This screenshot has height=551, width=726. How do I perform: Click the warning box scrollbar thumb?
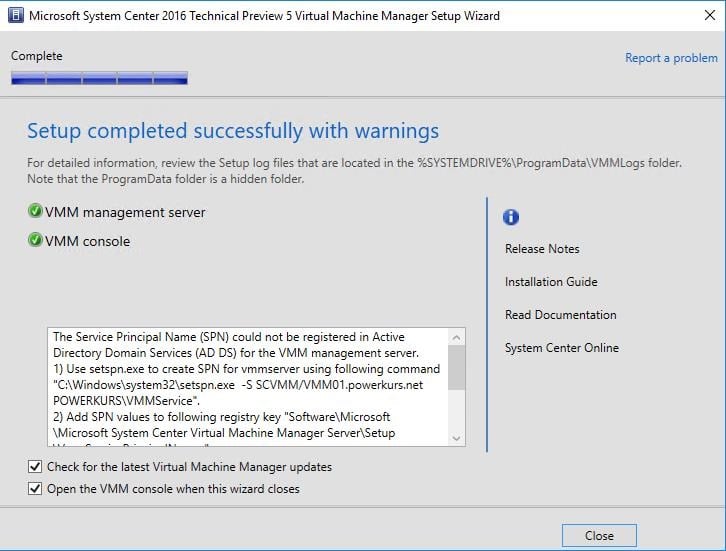(x=456, y=368)
